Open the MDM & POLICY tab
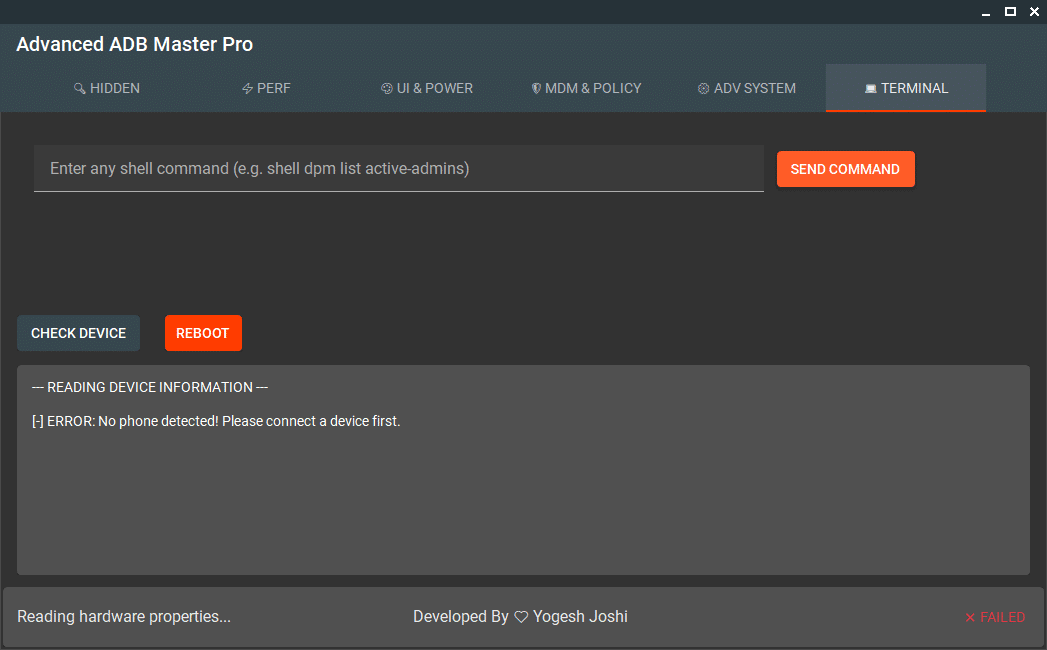This screenshot has width=1047, height=650. 586,88
